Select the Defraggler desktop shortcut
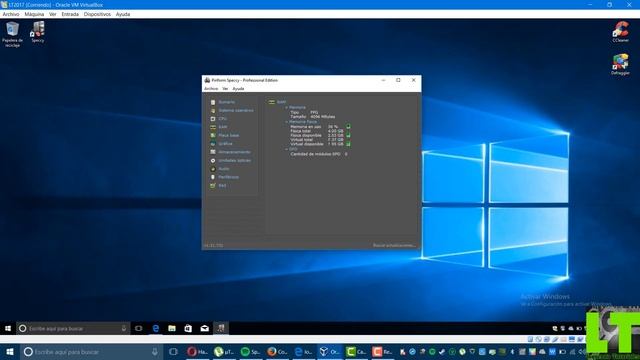Screen dimensions: 640x360 point(620,64)
